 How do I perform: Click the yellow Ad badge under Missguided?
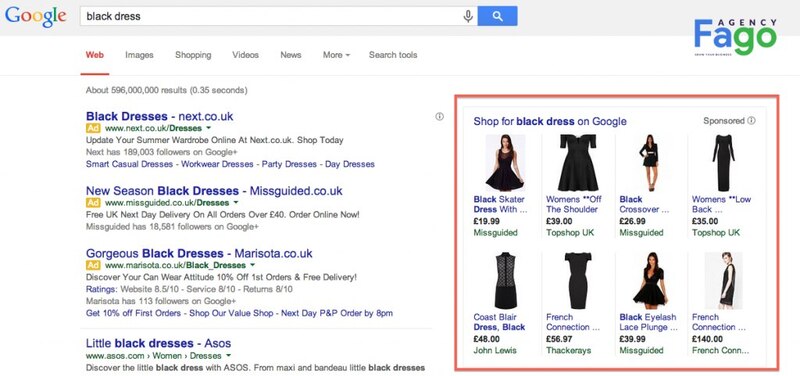[x=93, y=203]
